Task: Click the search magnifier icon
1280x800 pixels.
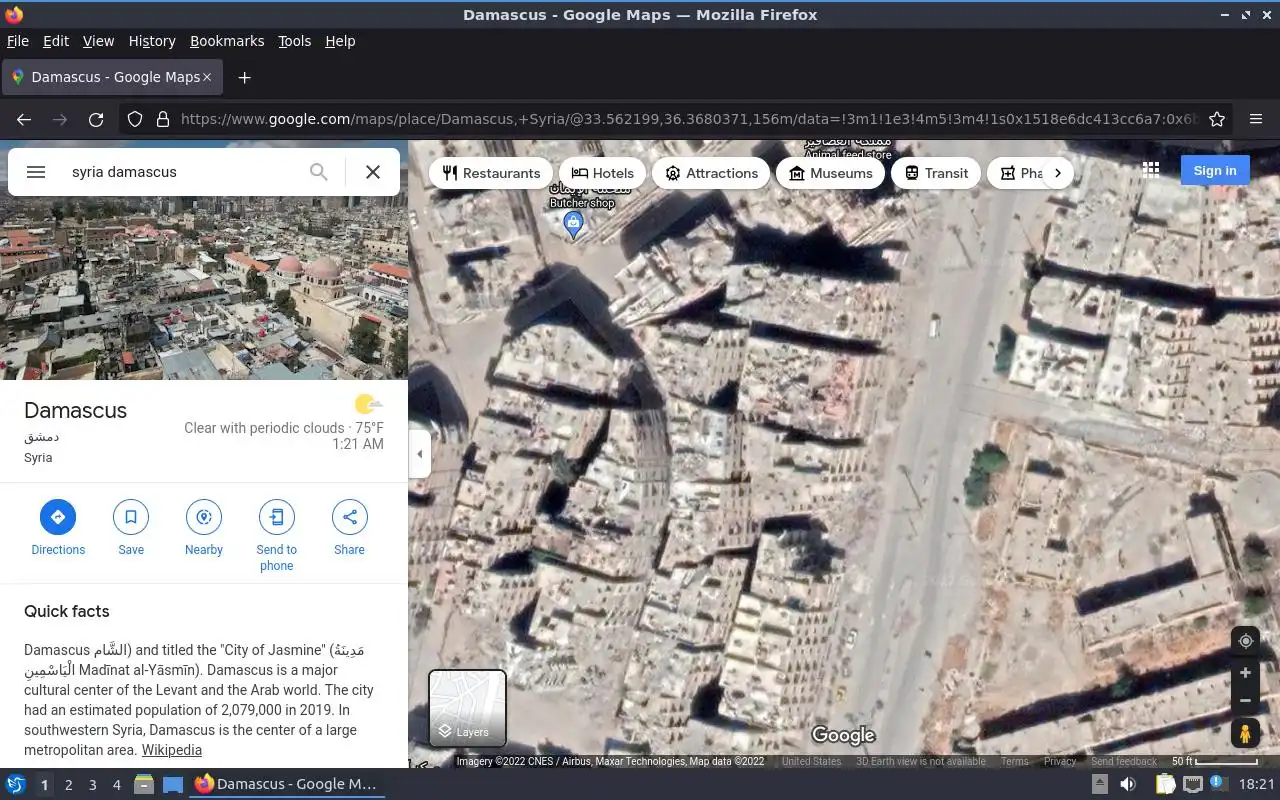Action: tap(319, 172)
